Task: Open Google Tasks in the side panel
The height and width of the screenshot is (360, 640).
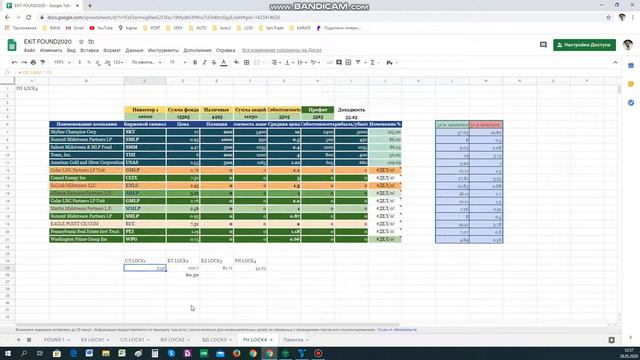Action: (x=631, y=102)
